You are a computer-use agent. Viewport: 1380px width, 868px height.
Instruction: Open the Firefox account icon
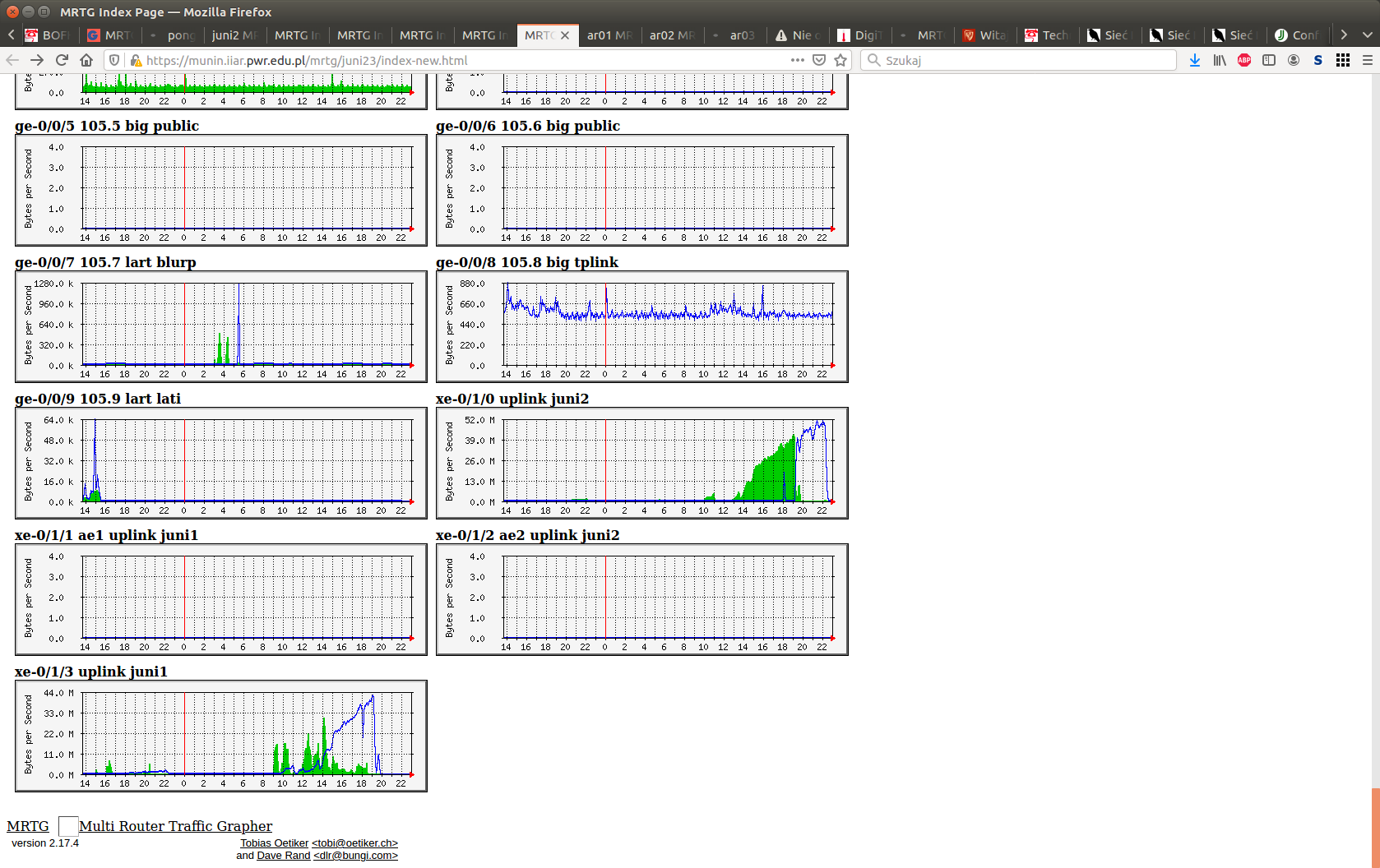pos(1294,60)
